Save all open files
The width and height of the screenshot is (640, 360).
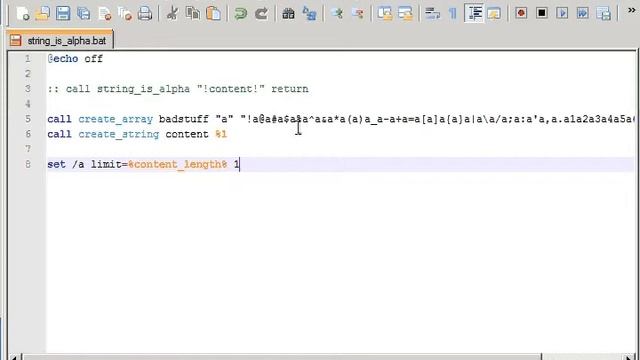point(83,13)
